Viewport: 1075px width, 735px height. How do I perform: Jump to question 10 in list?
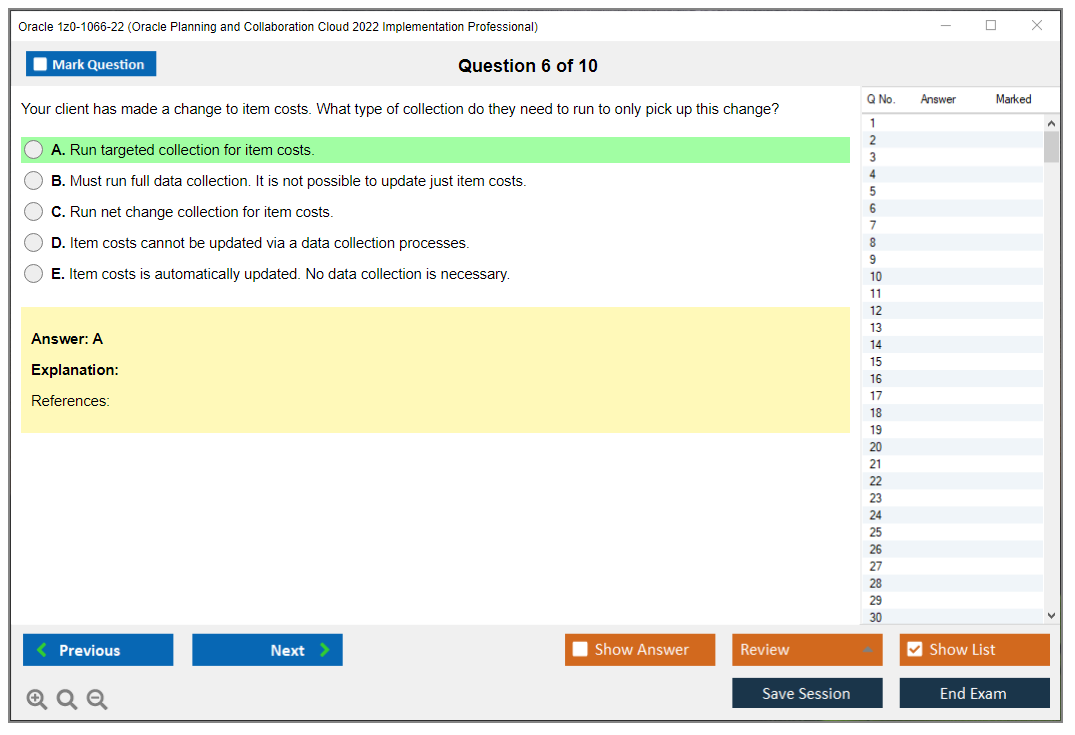pyautogui.click(x=876, y=277)
